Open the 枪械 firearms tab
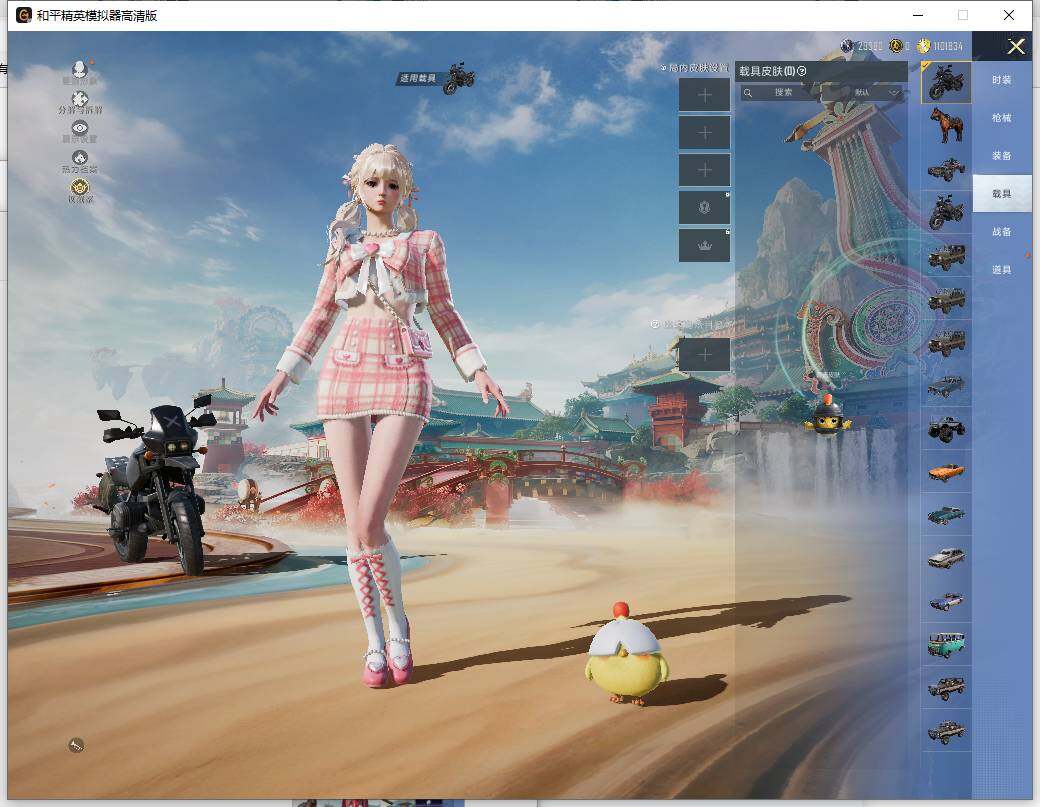Image resolution: width=1040 pixels, height=807 pixels. (1002, 117)
